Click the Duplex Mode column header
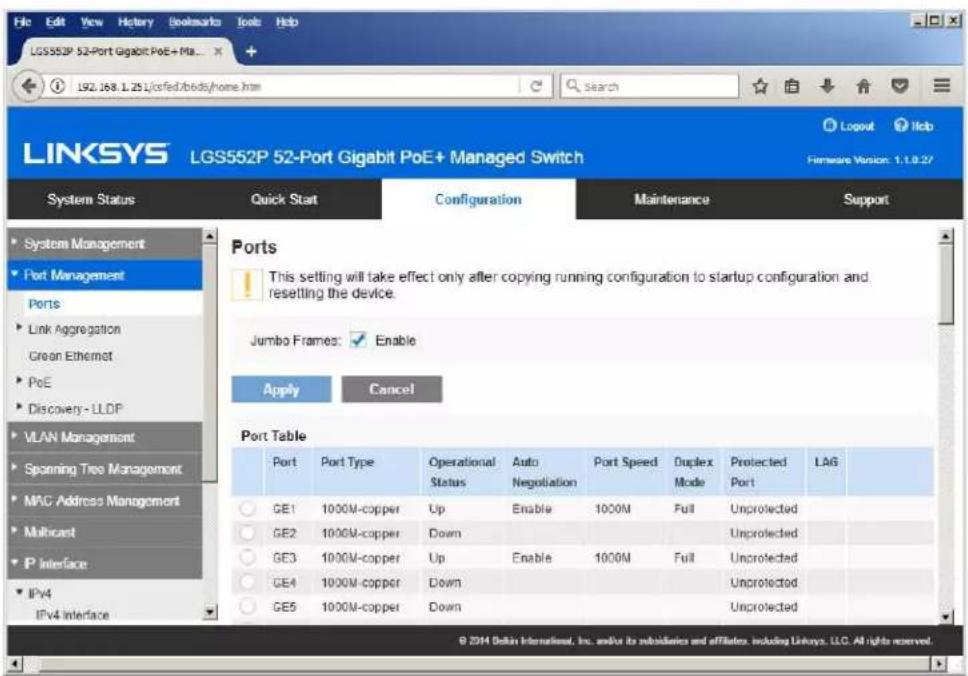968x676 pixels. (x=693, y=472)
